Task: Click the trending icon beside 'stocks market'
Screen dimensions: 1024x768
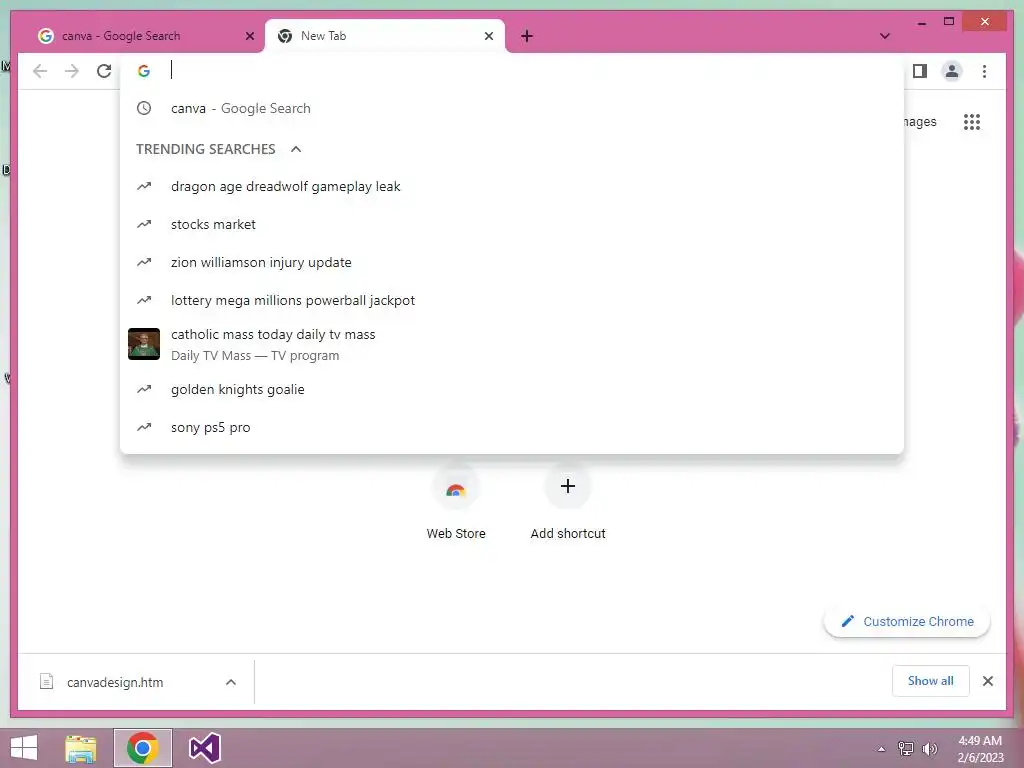Action: coord(144,225)
